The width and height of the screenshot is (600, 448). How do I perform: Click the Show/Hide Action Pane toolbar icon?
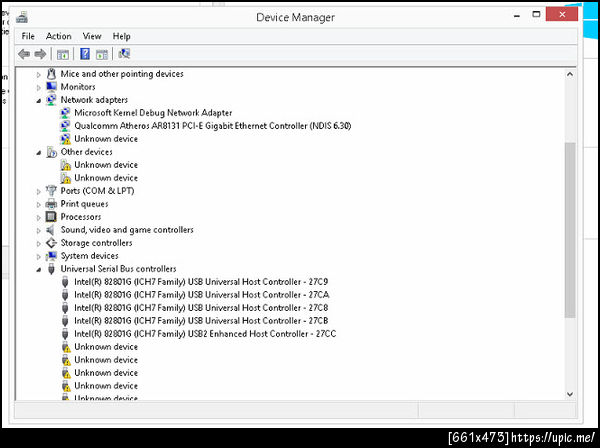pyautogui.click(x=102, y=54)
